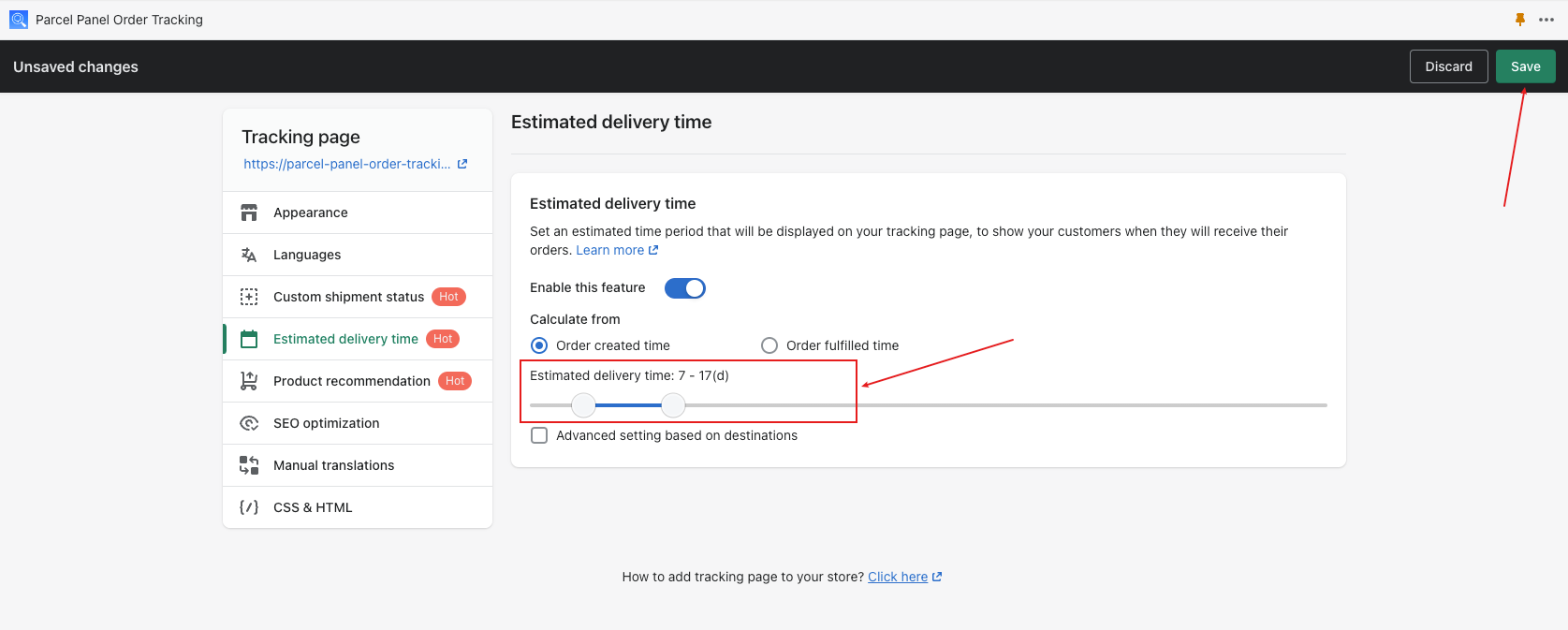Discard the unsaved changes
1568x630 pixels.
(1448, 66)
